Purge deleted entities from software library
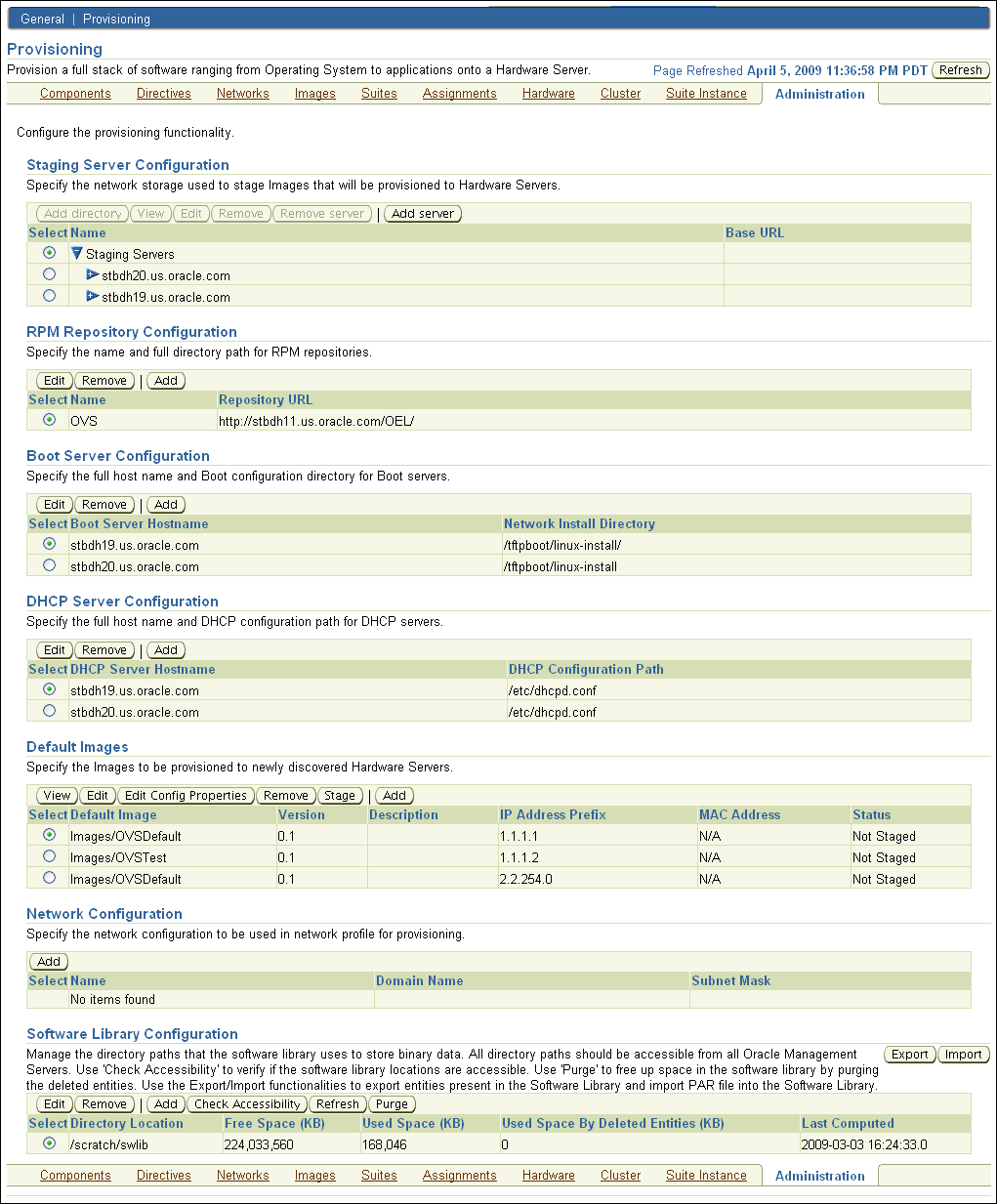The width and height of the screenshot is (997, 1204). [x=392, y=1104]
